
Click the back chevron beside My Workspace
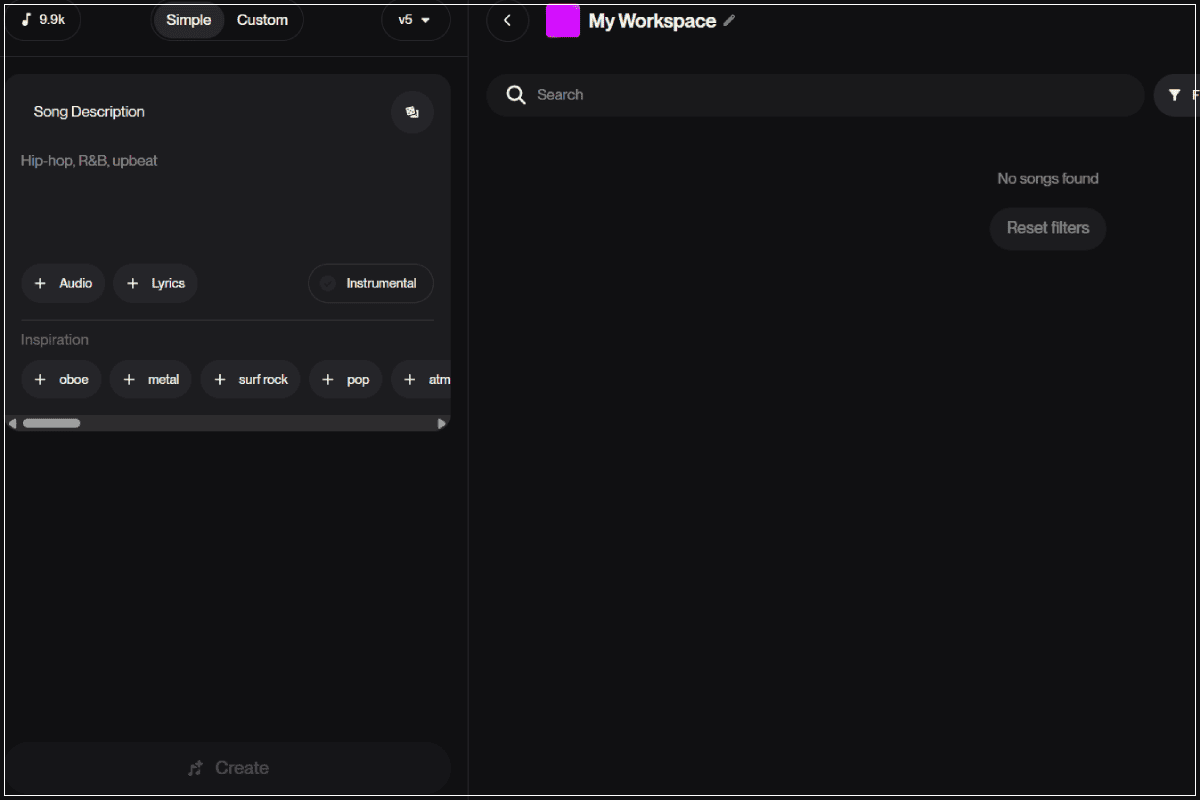coord(507,21)
